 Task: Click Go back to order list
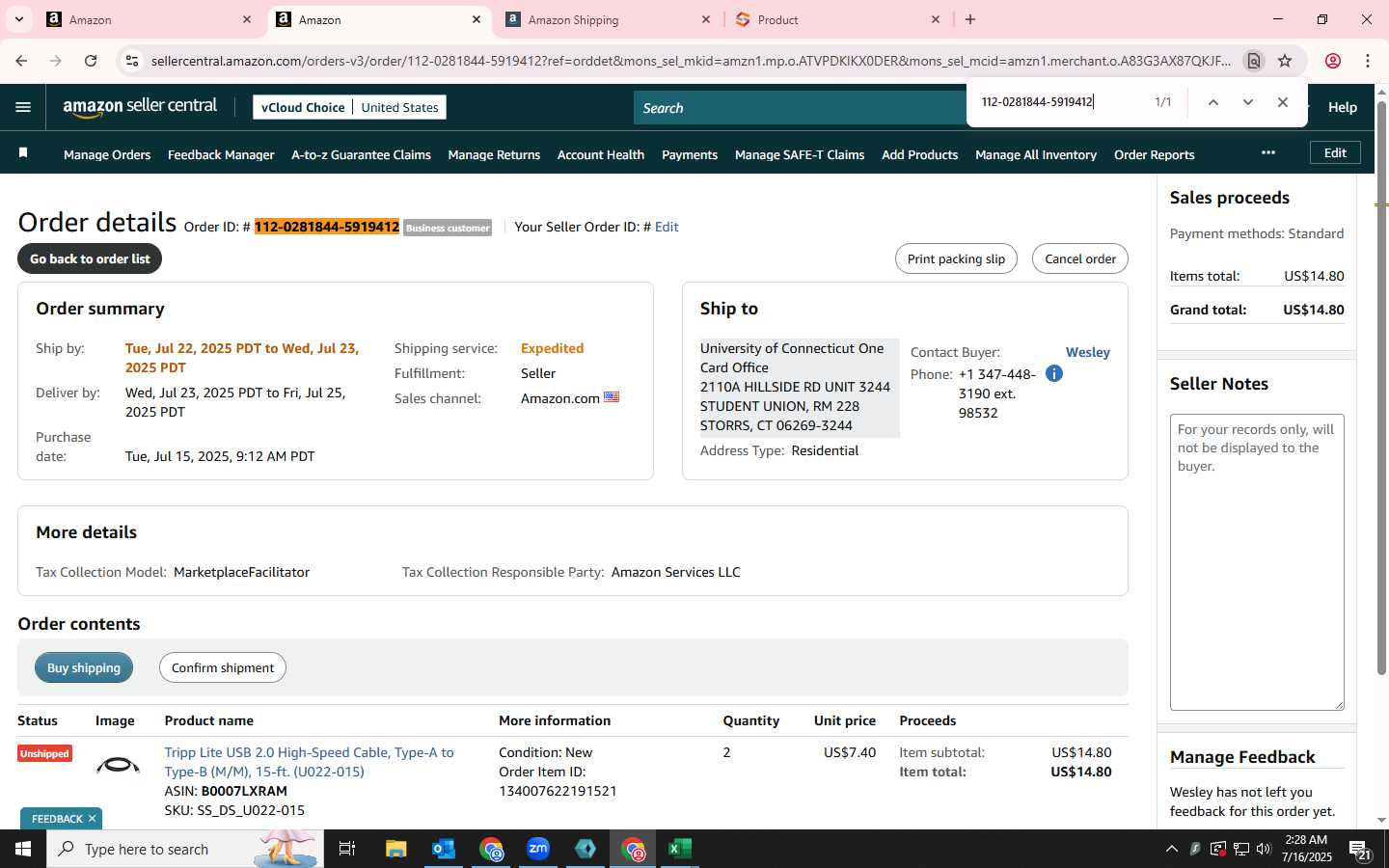pyautogui.click(x=90, y=258)
